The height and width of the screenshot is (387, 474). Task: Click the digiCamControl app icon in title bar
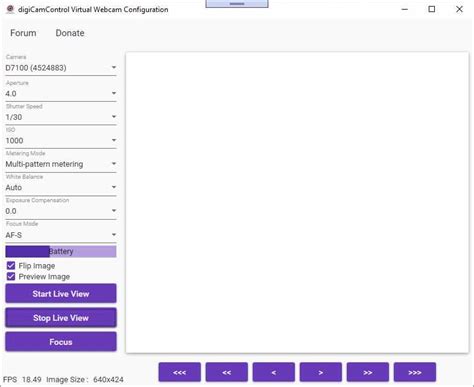[x=10, y=9]
